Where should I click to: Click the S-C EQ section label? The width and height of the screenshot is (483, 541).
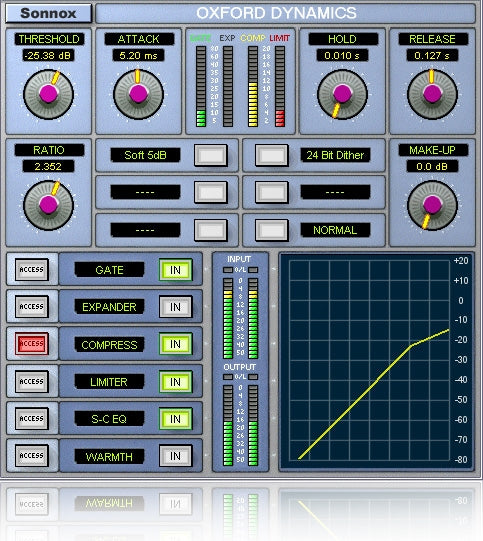pos(109,419)
